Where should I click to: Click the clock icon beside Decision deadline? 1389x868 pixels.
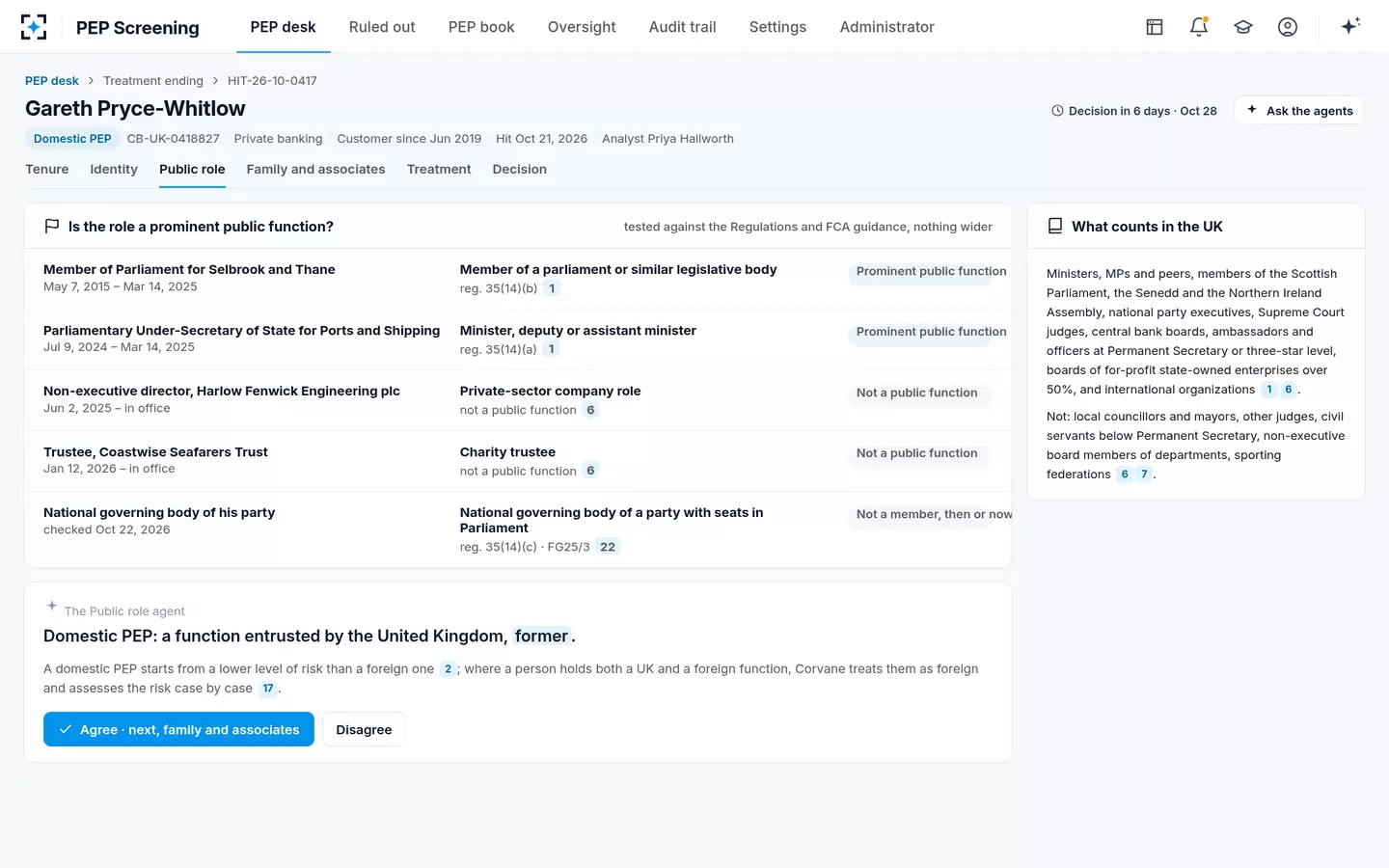[x=1057, y=111]
